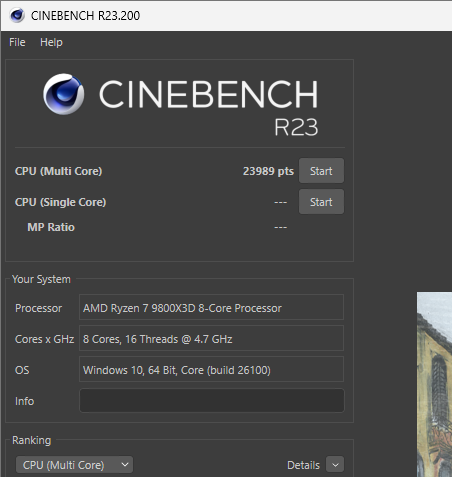This screenshot has height=477, width=452.
Task: Click the Info label
Action: [x=24, y=401]
